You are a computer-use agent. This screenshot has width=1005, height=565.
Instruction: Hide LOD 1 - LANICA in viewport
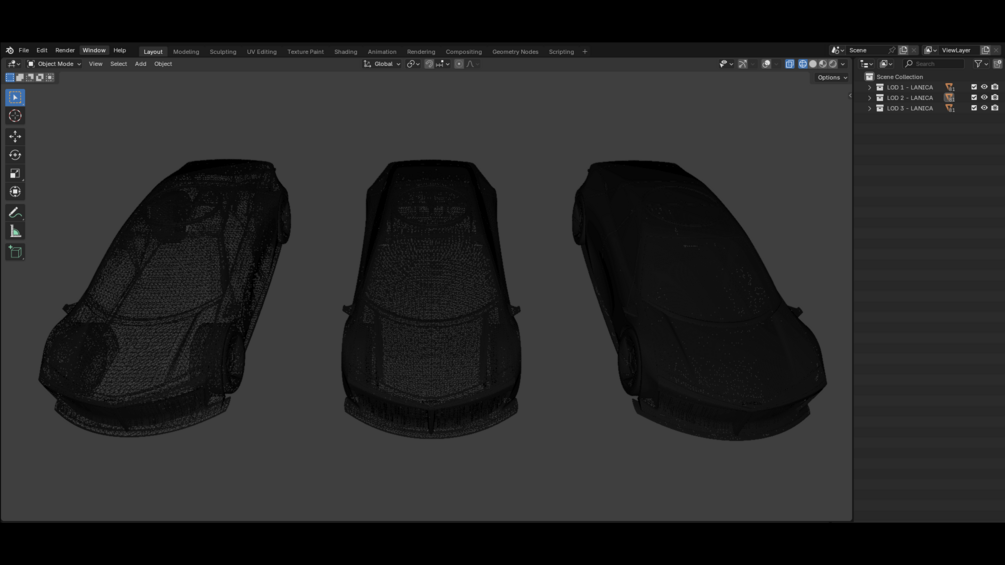click(x=984, y=87)
